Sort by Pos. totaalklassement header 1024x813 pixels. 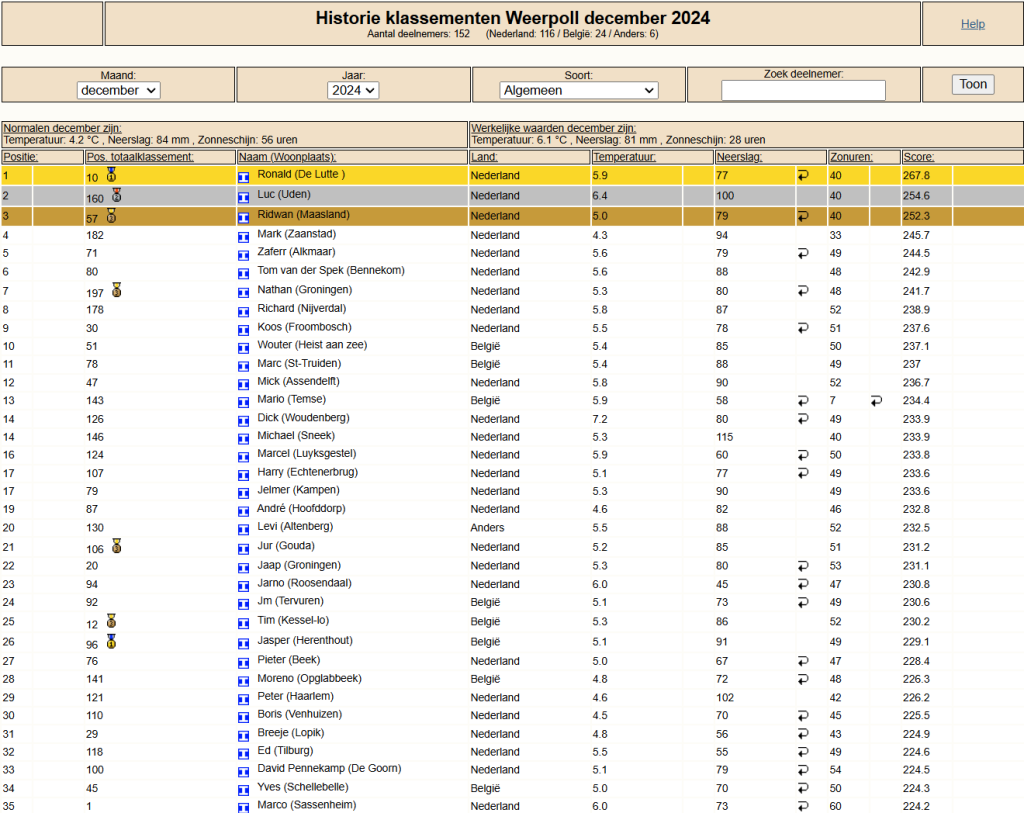tap(140, 157)
